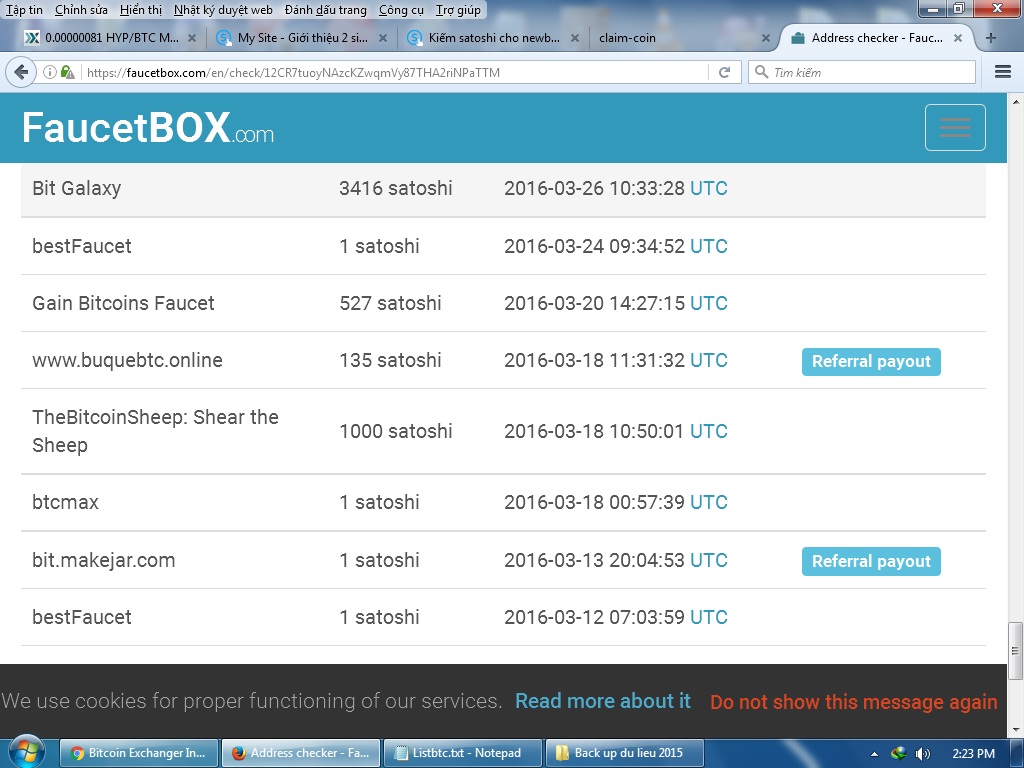The width and height of the screenshot is (1024, 768).
Task: Click the vertical scrollbar thumb
Action: (1015, 651)
